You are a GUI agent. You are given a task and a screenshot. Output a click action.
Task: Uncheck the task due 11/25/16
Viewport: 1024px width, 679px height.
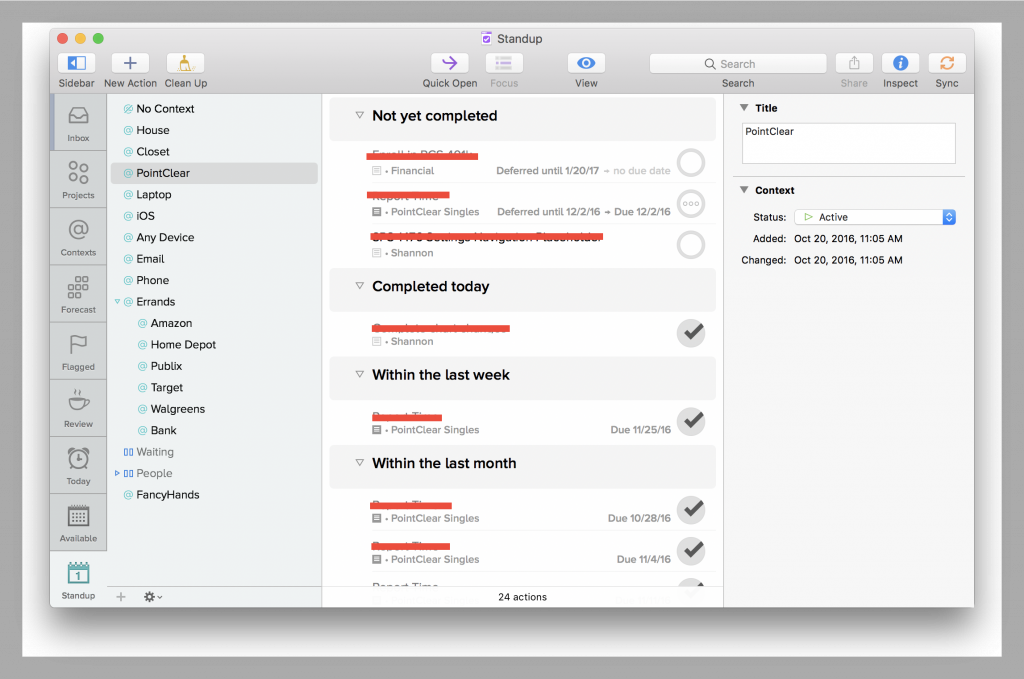[x=691, y=421]
